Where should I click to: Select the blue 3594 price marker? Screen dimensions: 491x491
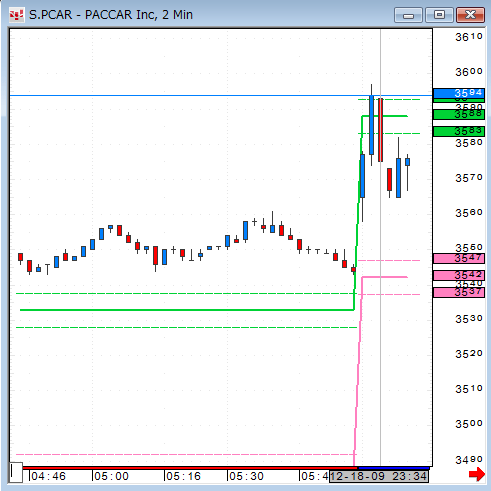click(459, 93)
